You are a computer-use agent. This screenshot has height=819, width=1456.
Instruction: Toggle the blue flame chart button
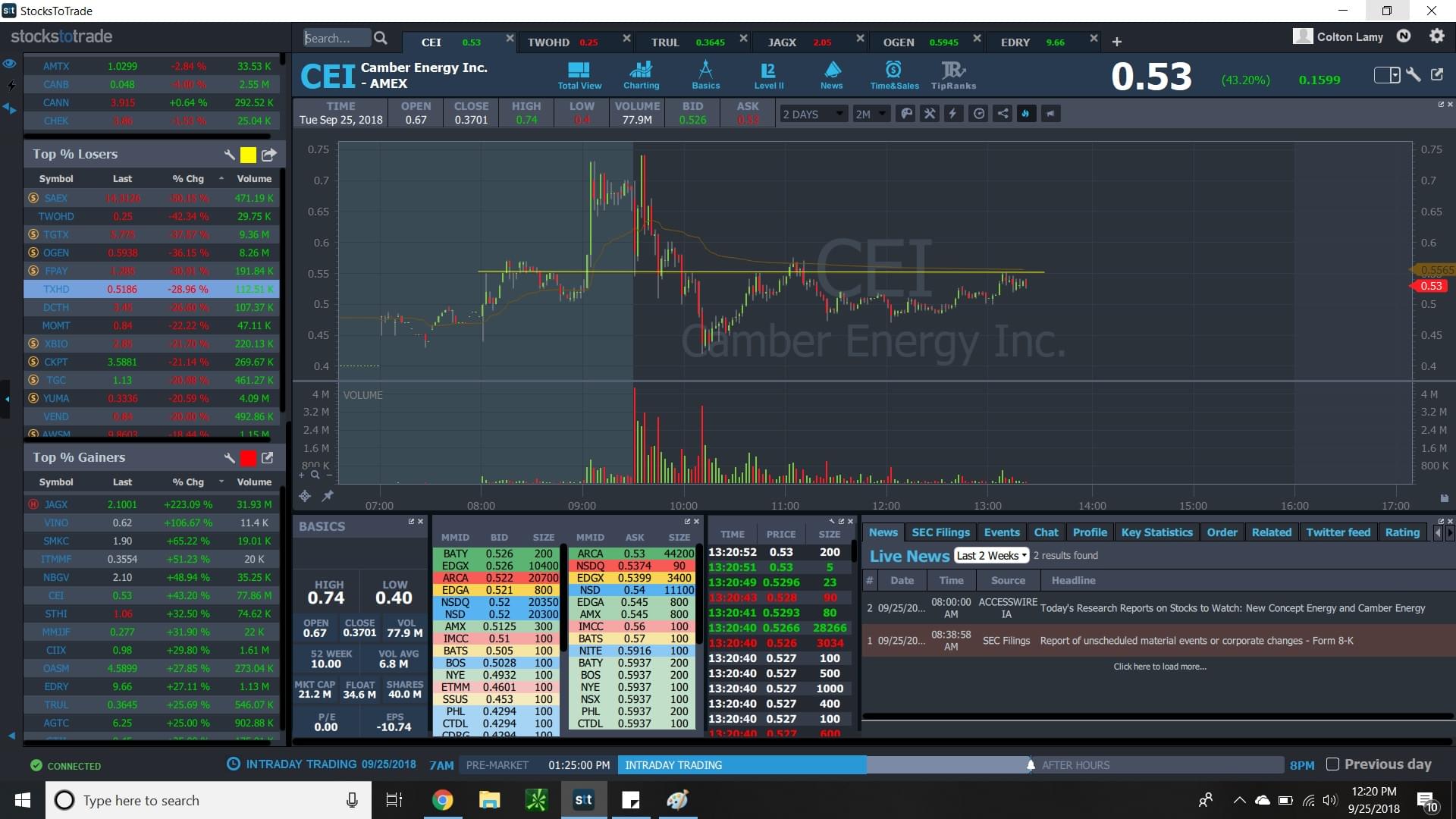click(1026, 114)
